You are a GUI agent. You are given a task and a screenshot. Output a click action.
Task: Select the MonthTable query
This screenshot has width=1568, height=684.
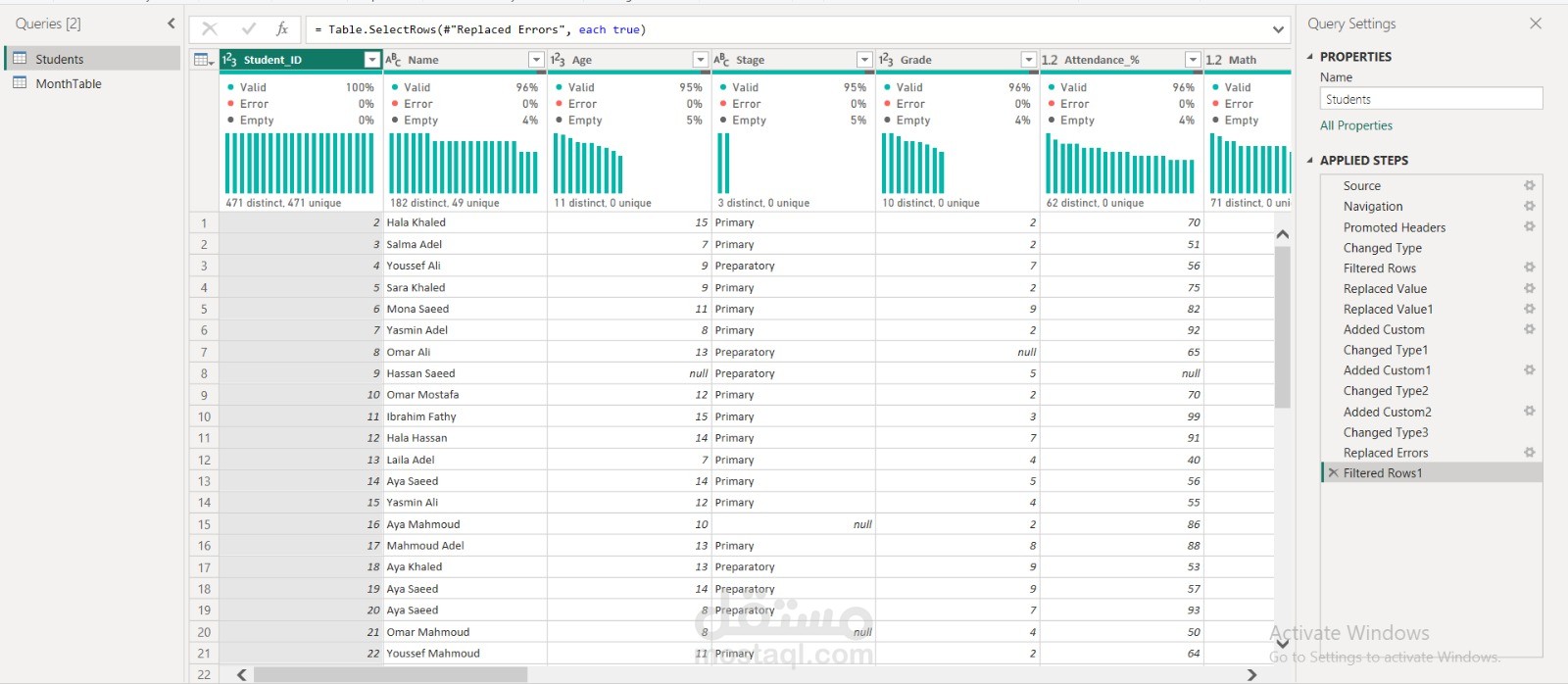[x=68, y=84]
